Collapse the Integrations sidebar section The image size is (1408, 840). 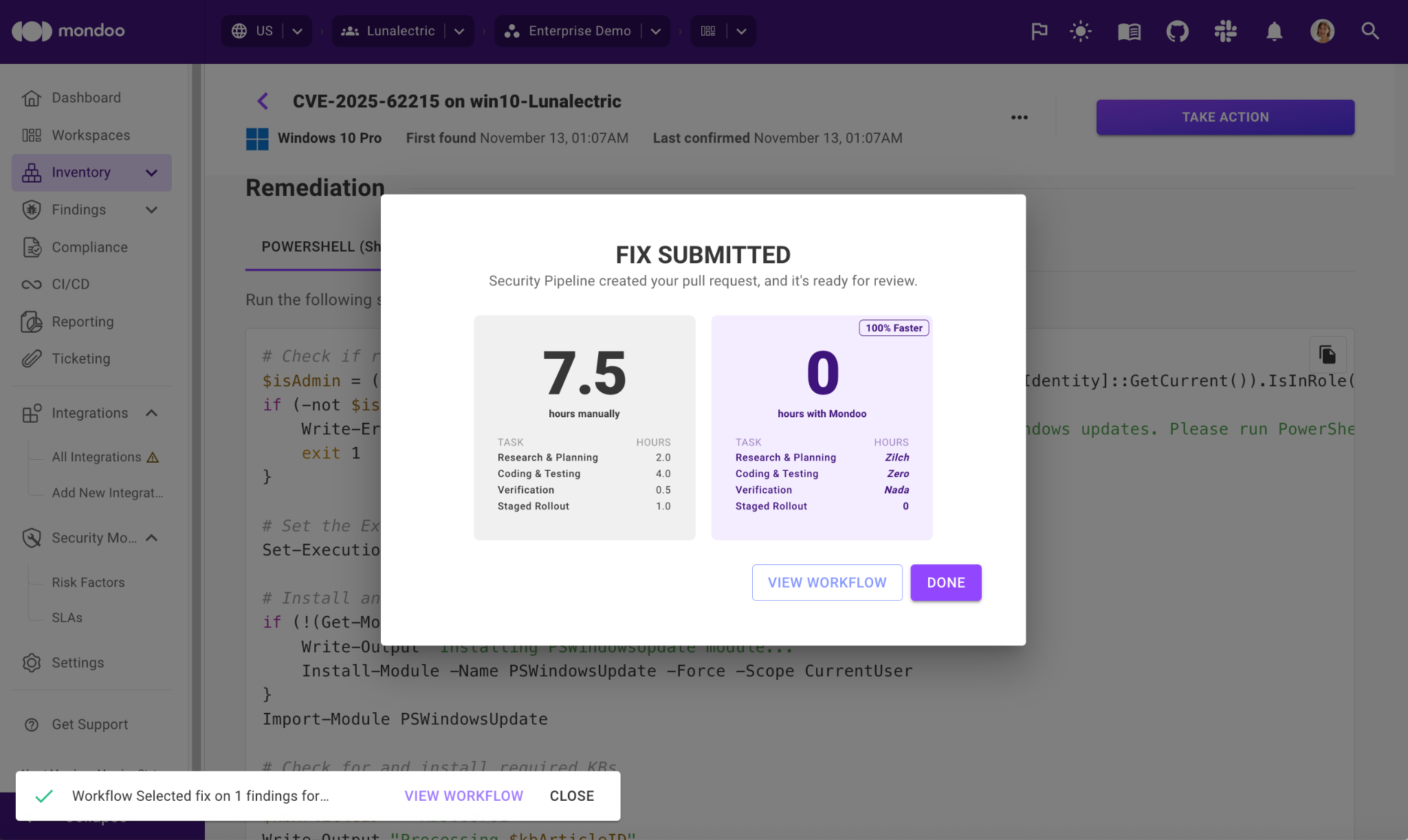(x=152, y=413)
